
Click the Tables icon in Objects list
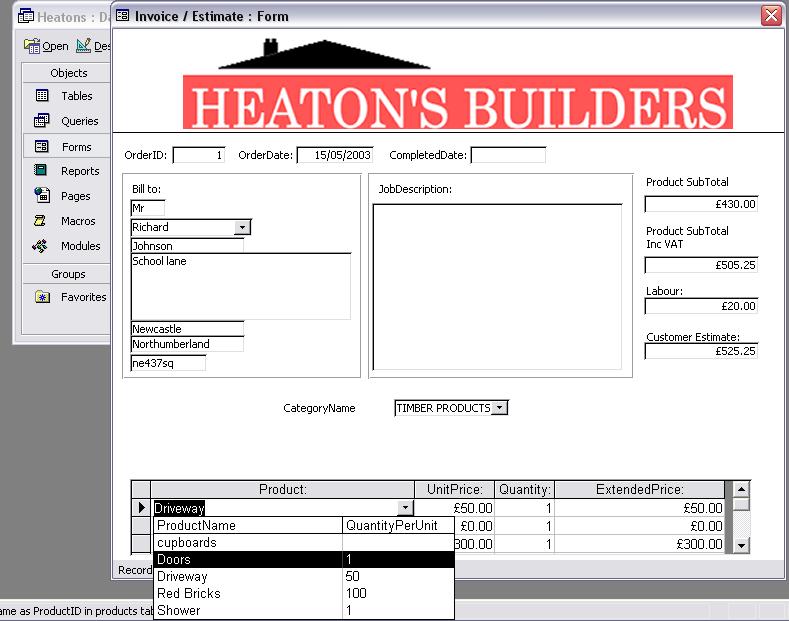tap(42, 96)
